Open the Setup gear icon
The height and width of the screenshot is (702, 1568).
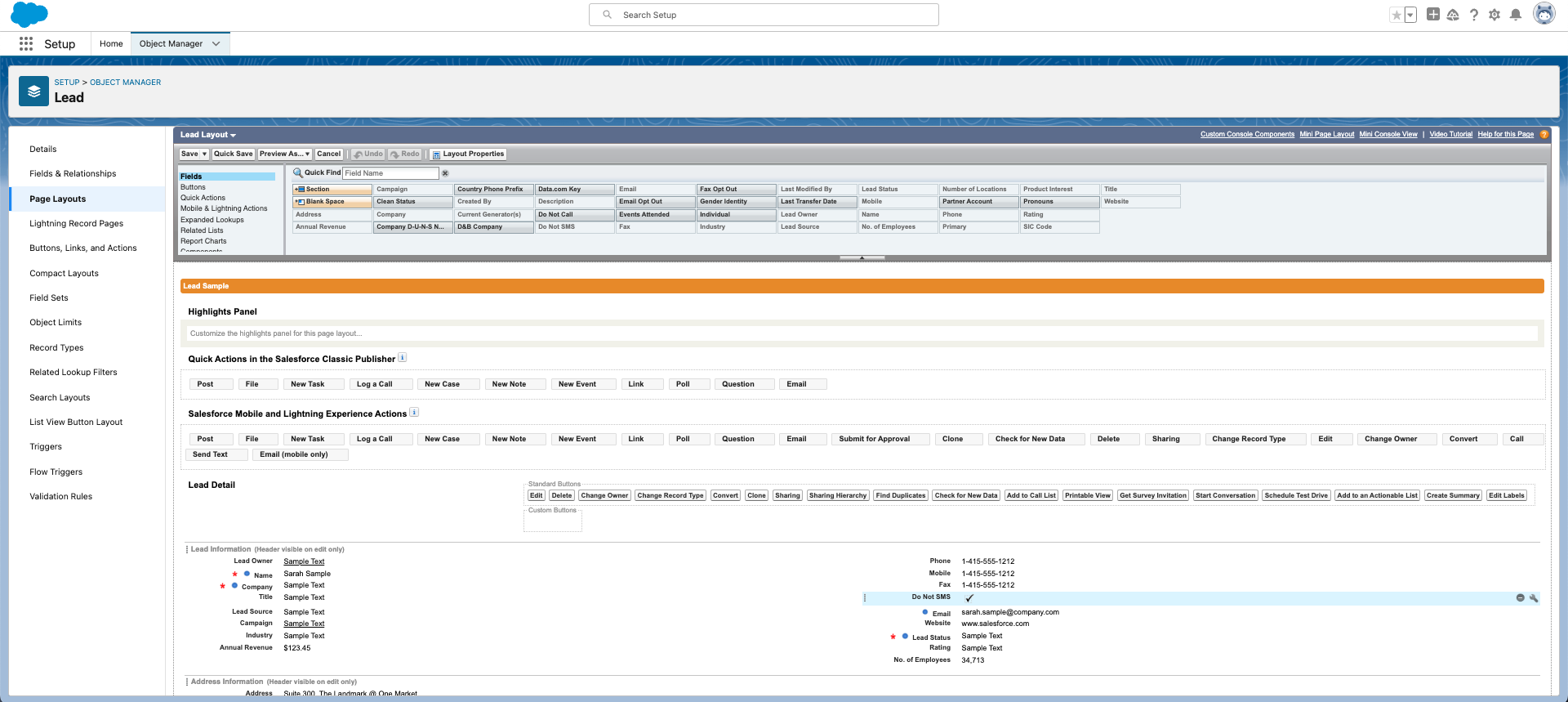coord(1494,15)
